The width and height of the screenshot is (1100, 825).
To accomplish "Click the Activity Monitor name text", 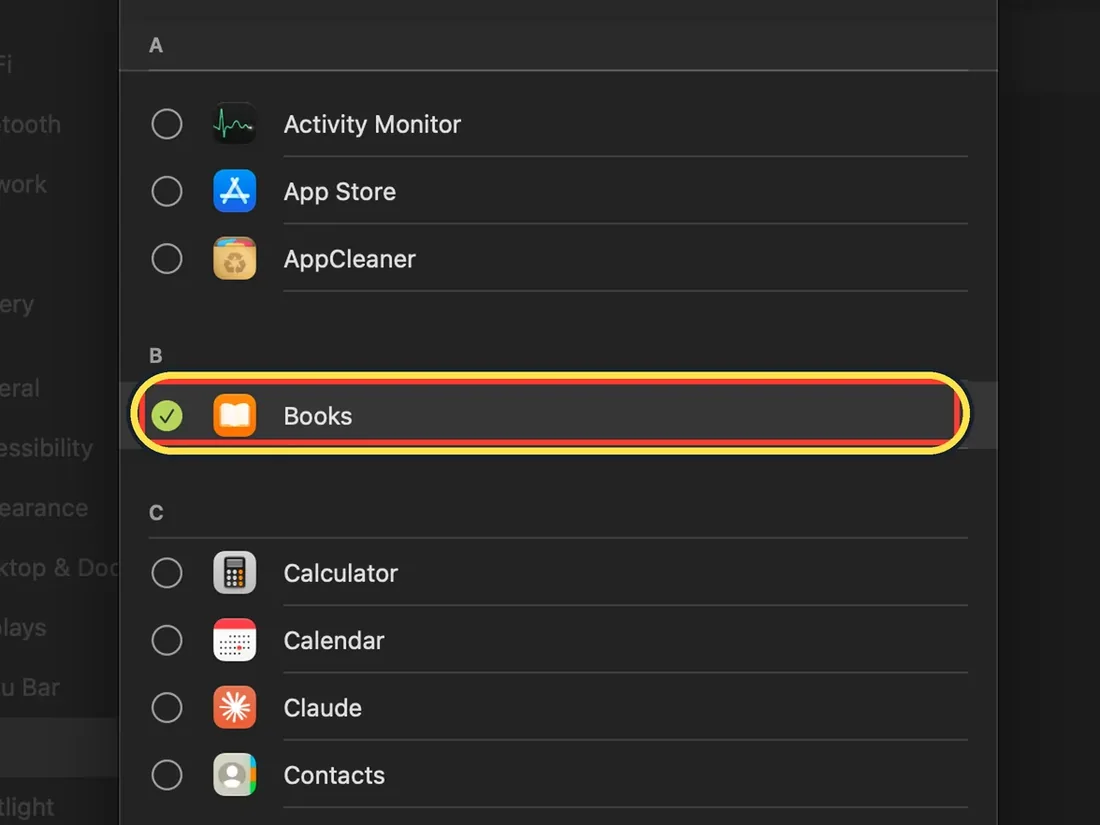I will (x=373, y=125).
